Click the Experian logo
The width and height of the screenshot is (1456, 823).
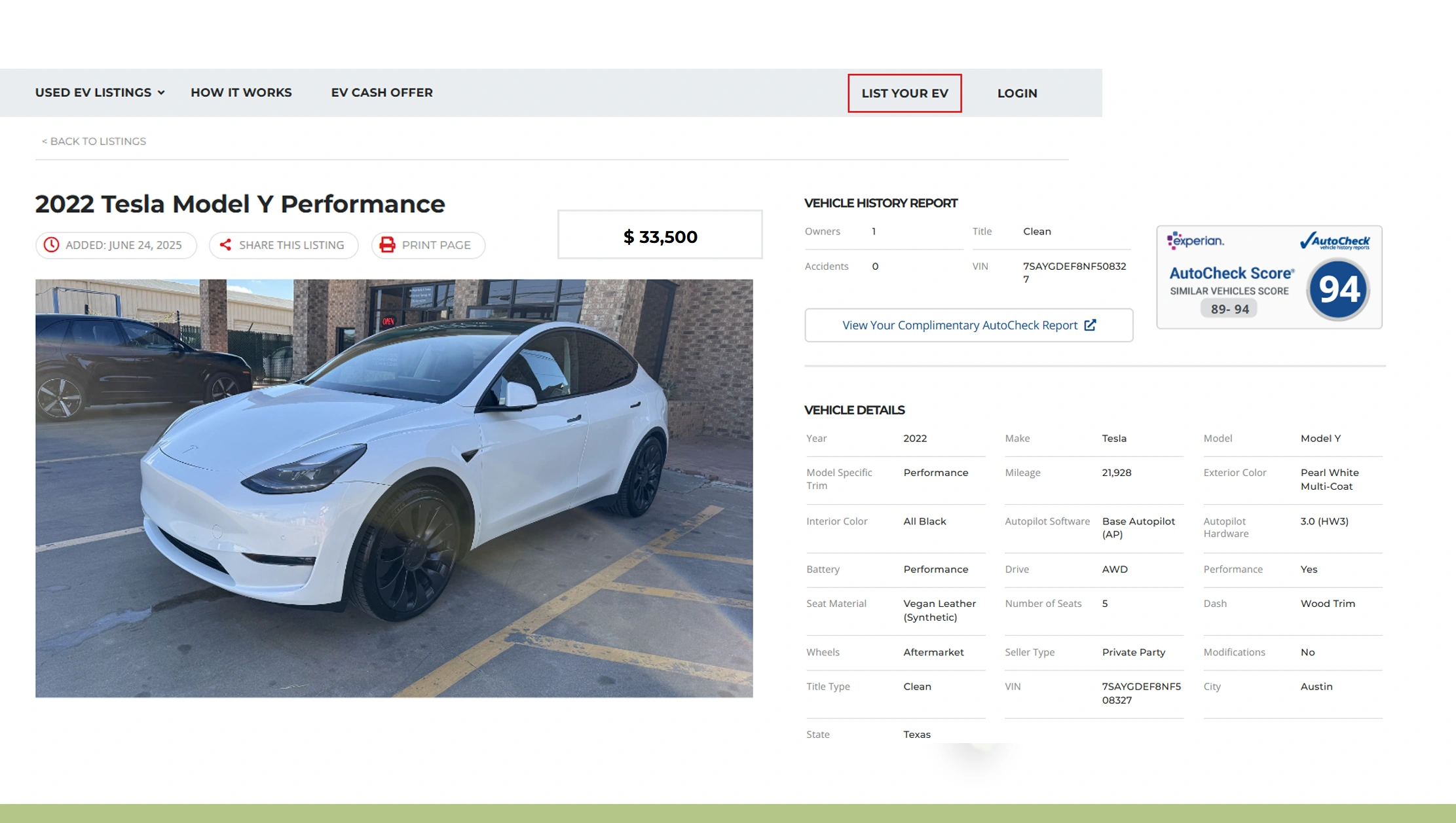point(1197,241)
